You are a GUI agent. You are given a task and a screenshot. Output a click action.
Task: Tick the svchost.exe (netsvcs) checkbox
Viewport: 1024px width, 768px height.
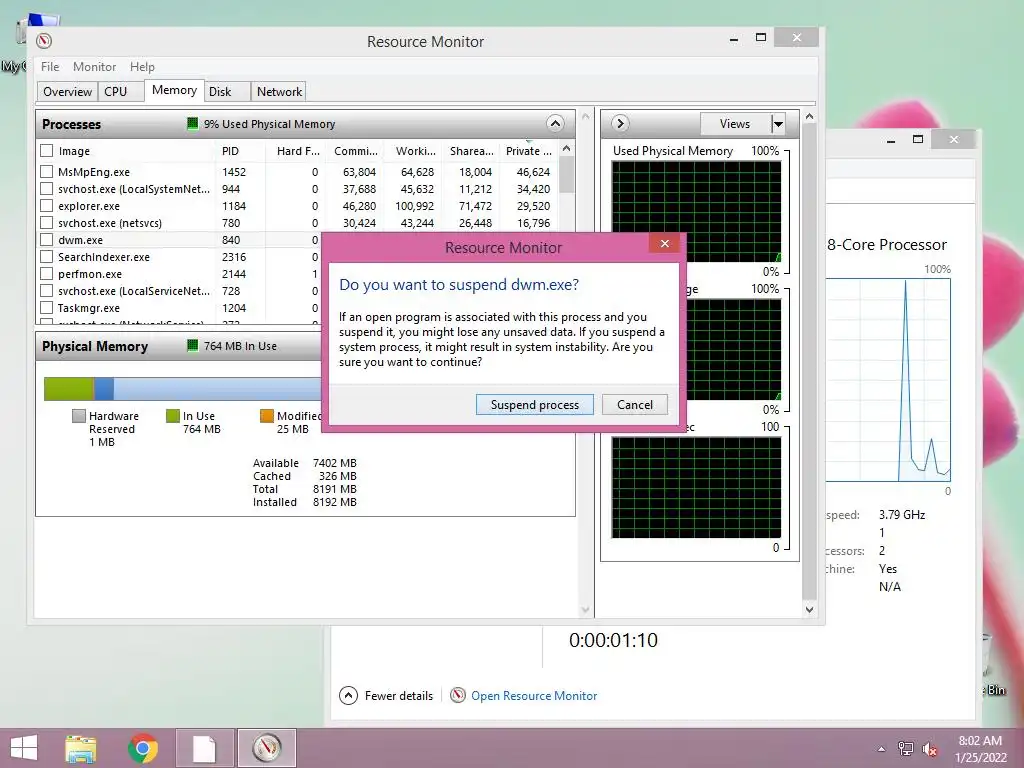[x=46, y=223]
